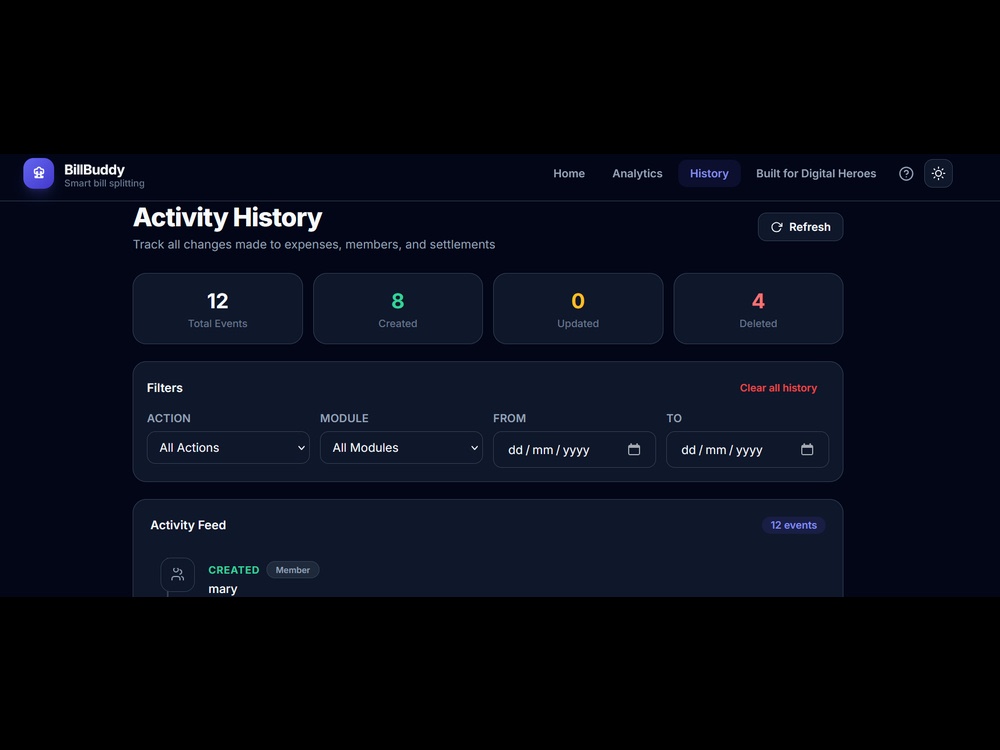Screen dimensions: 1000x750
Task: Select the Total Events card
Action: [217, 309]
